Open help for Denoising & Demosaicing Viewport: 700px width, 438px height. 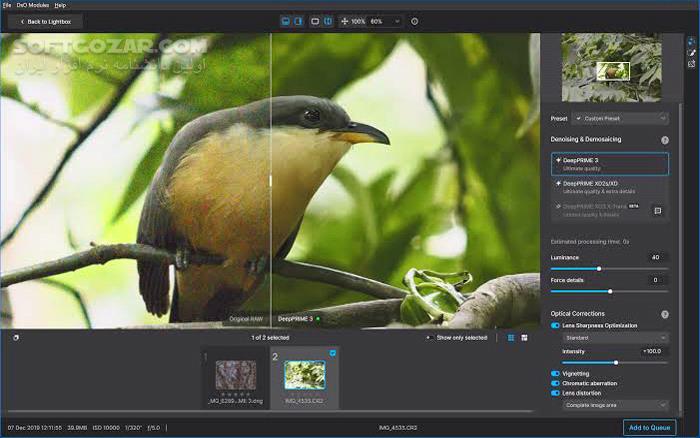(x=665, y=140)
